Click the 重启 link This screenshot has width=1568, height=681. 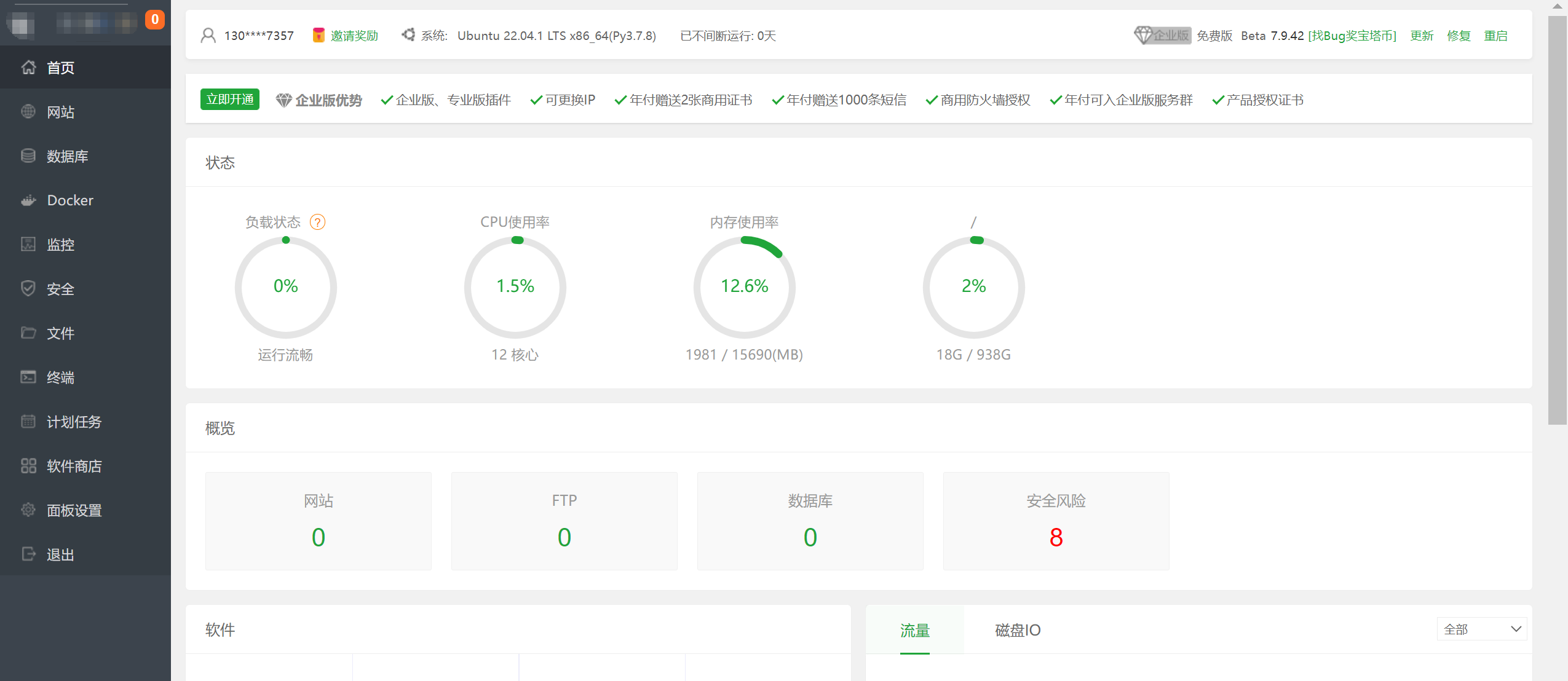pyautogui.click(x=1495, y=36)
